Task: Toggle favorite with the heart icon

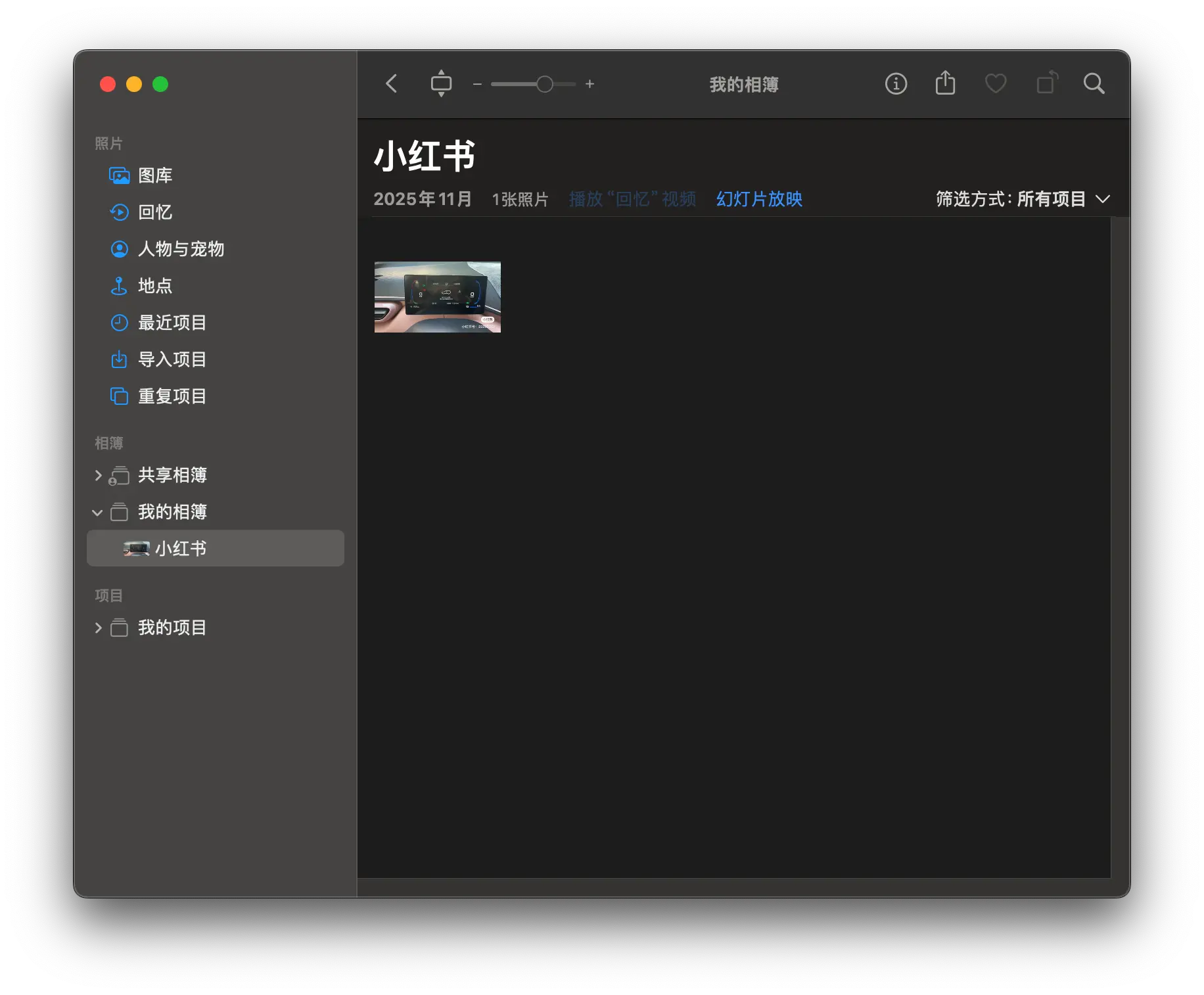Action: tap(995, 83)
